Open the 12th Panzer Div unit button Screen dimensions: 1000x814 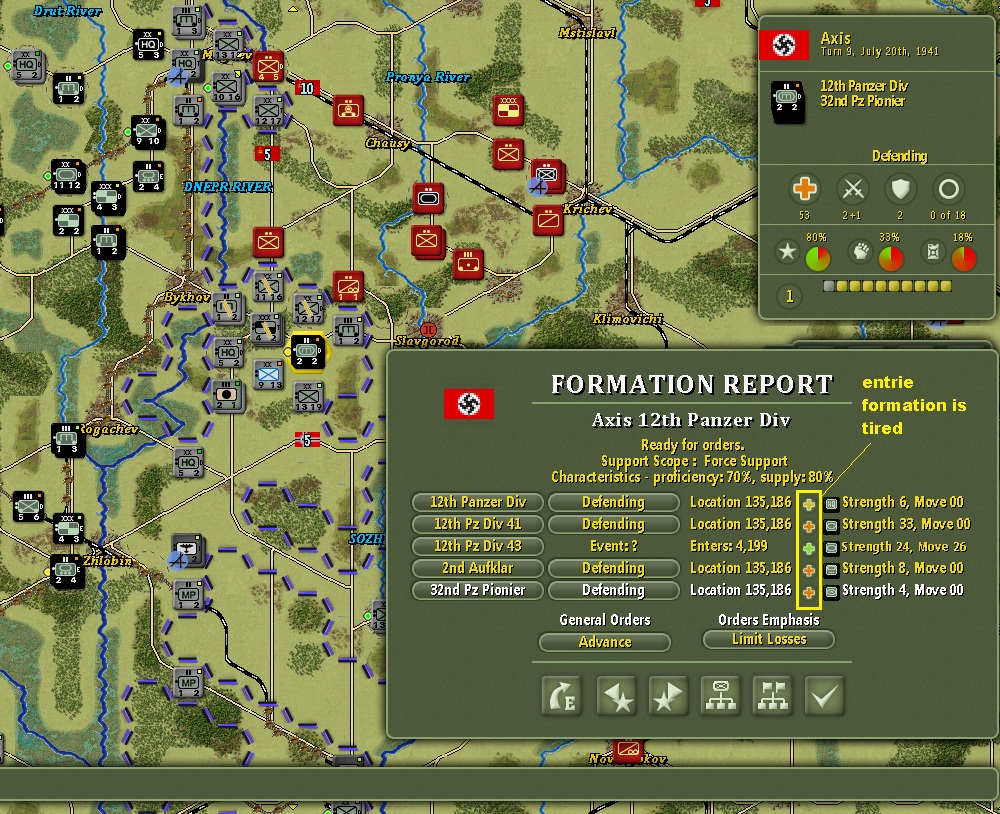[x=478, y=502]
